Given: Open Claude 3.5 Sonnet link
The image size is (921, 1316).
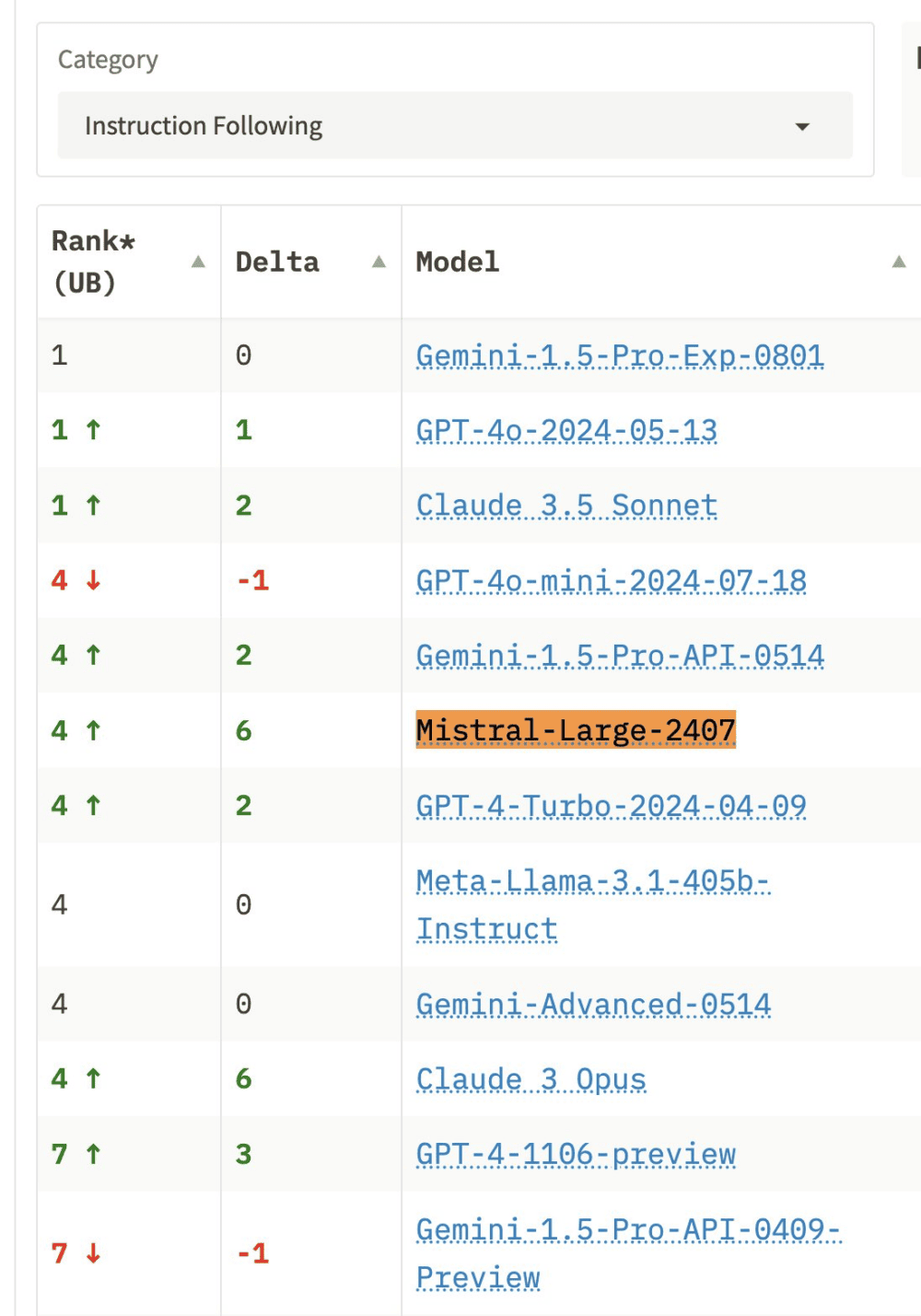Looking at the screenshot, I should coord(566,506).
